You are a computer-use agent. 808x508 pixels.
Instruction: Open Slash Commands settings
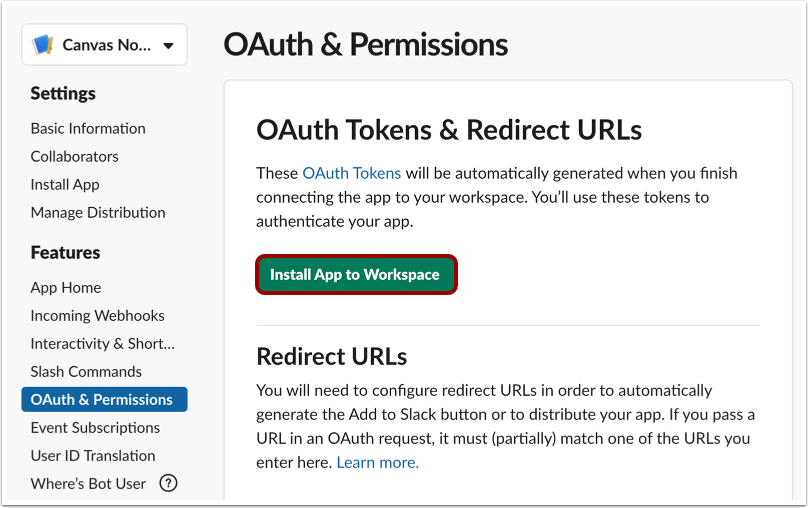click(x=86, y=371)
